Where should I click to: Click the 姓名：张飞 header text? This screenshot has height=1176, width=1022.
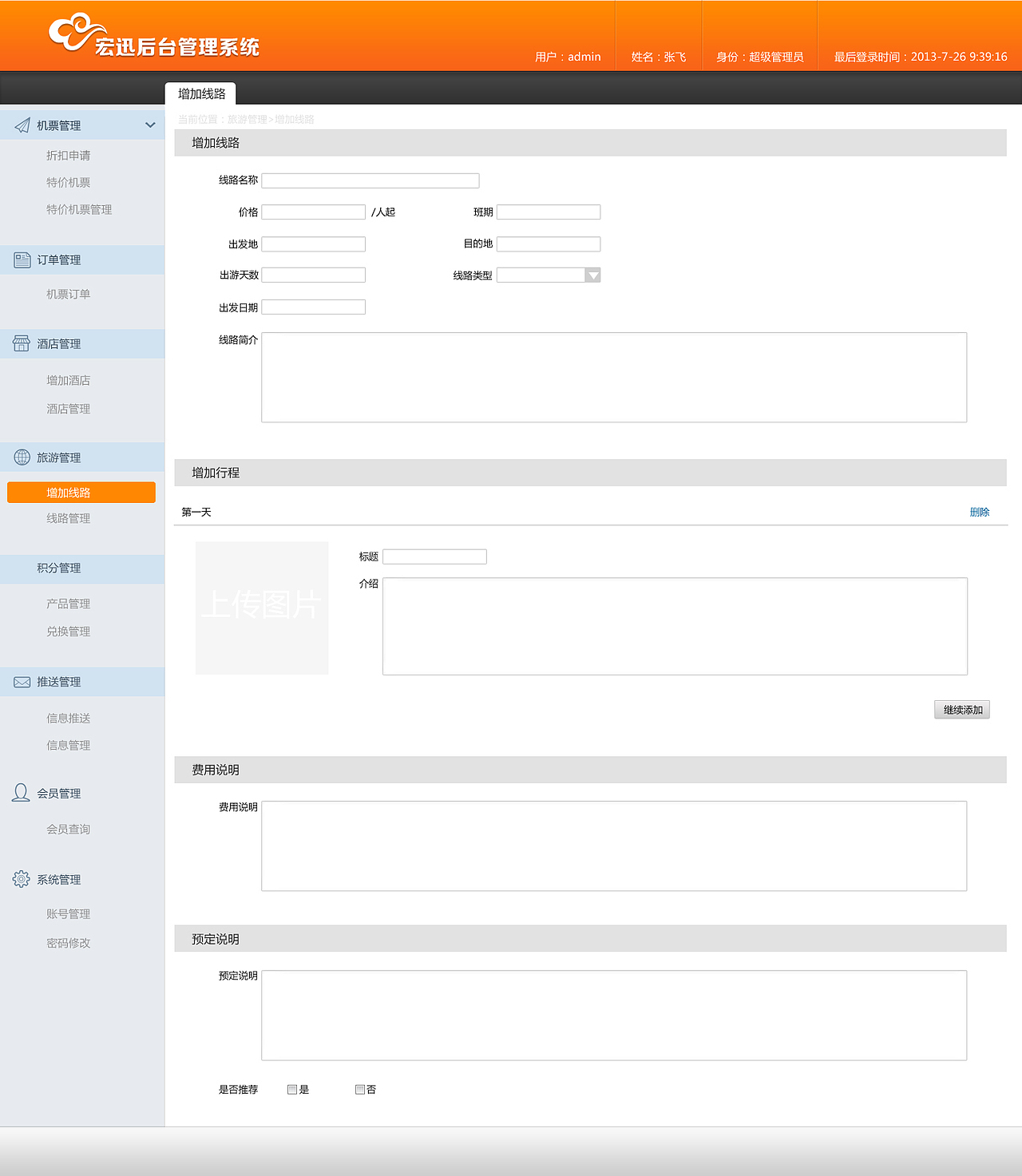(659, 57)
